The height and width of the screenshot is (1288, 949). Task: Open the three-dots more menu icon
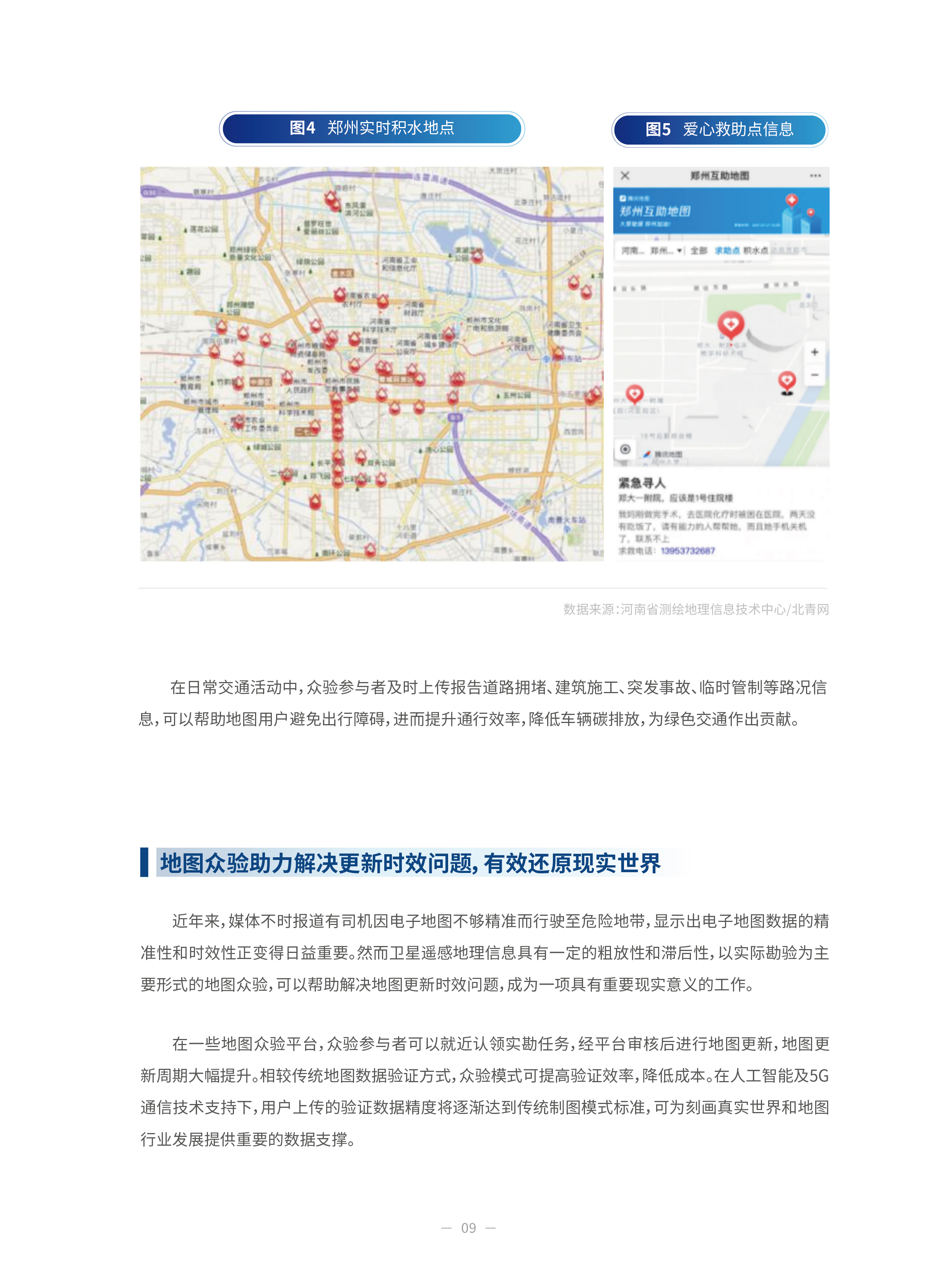click(x=815, y=176)
